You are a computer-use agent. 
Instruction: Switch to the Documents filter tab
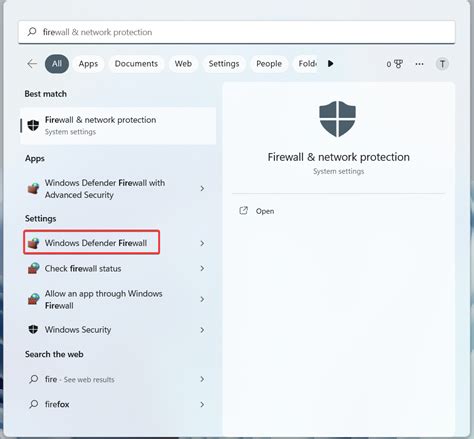tap(136, 64)
